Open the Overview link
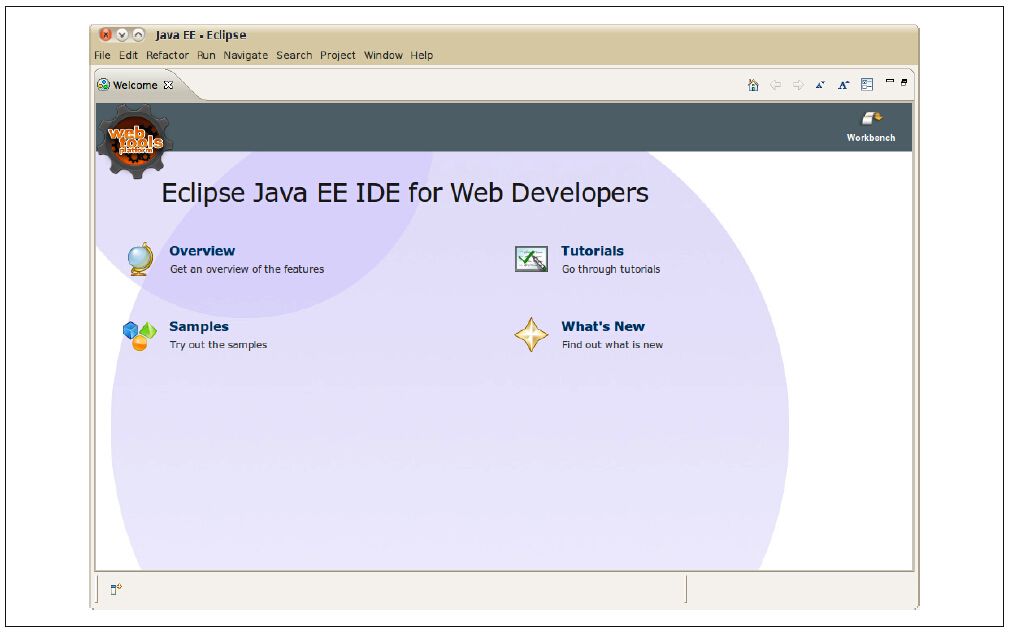Viewport: 1010px width, 633px height. click(x=202, y=251)
